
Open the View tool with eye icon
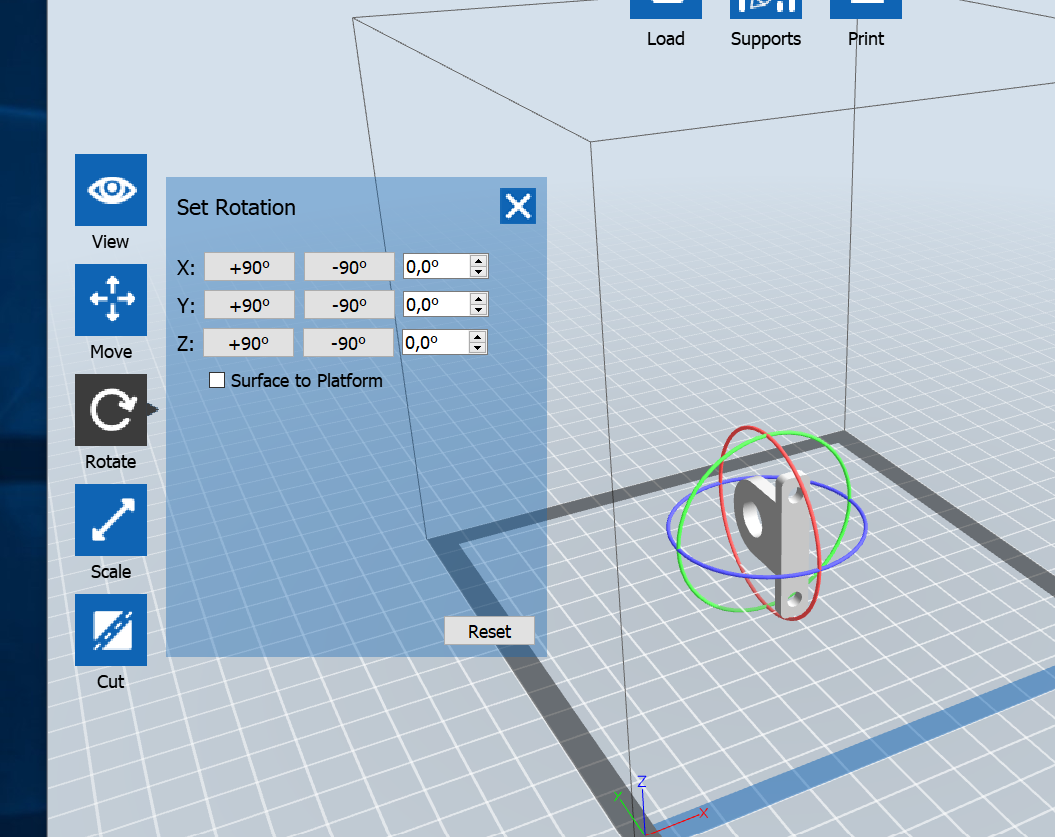coord(111,190)
